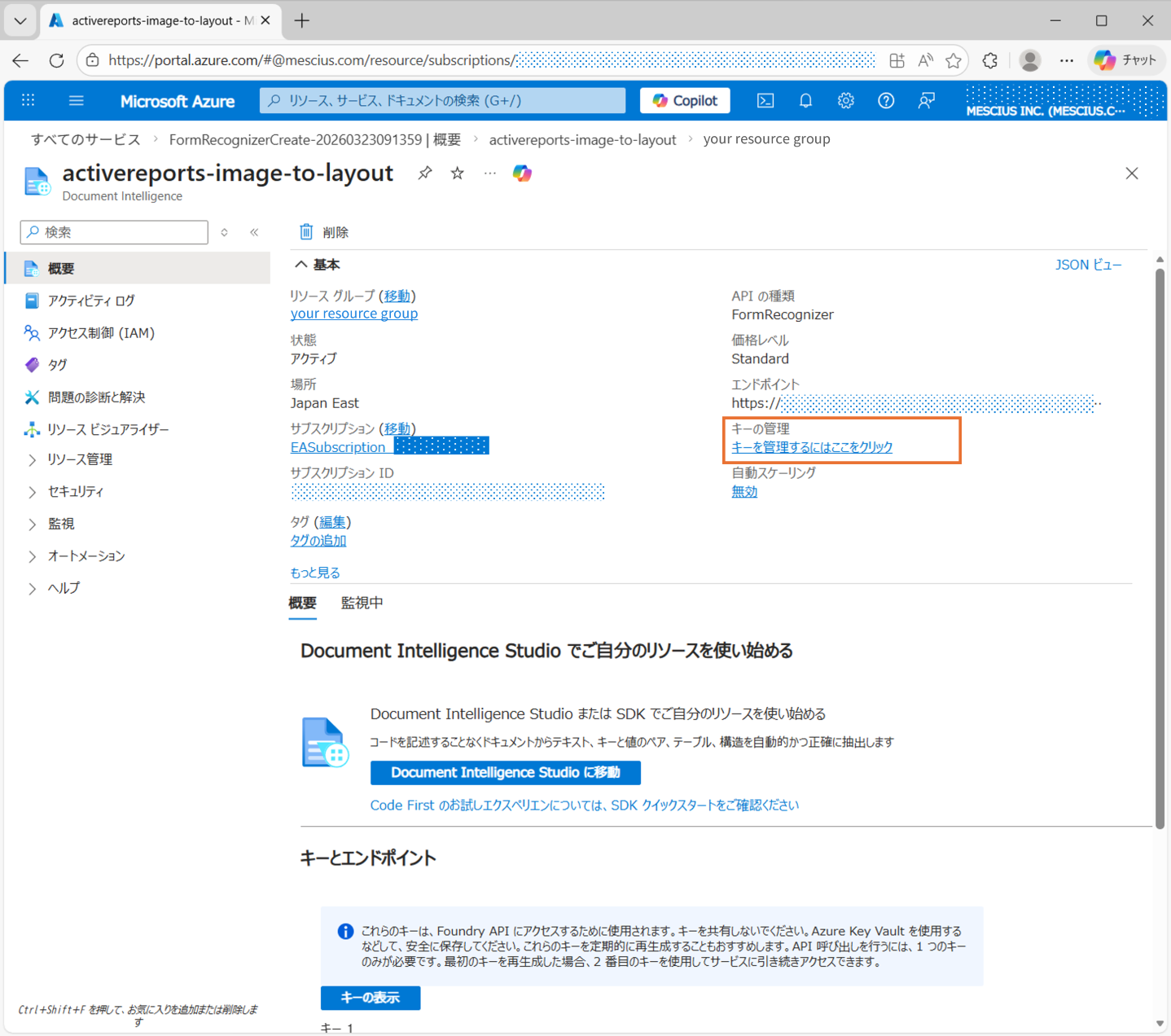This screenshot has height=1036, width=1171.
Task: Click FormRecognizerCreate breadcrumb
Action: tap(315, 139)
